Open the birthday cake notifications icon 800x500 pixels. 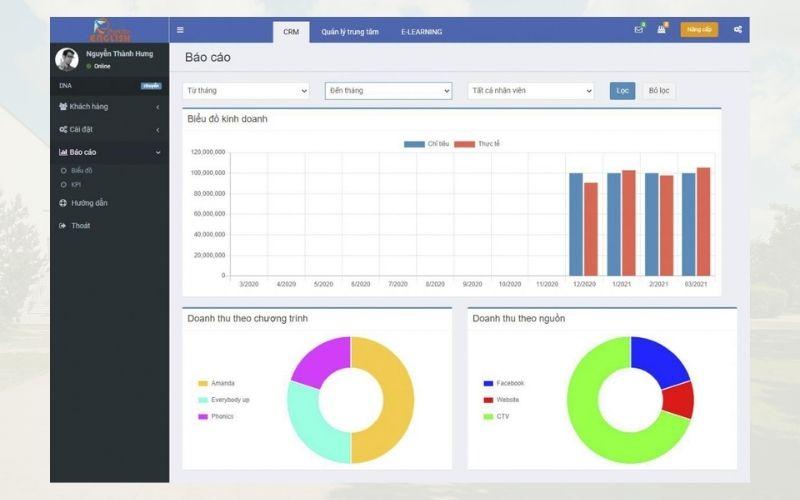tap(661, 30)
